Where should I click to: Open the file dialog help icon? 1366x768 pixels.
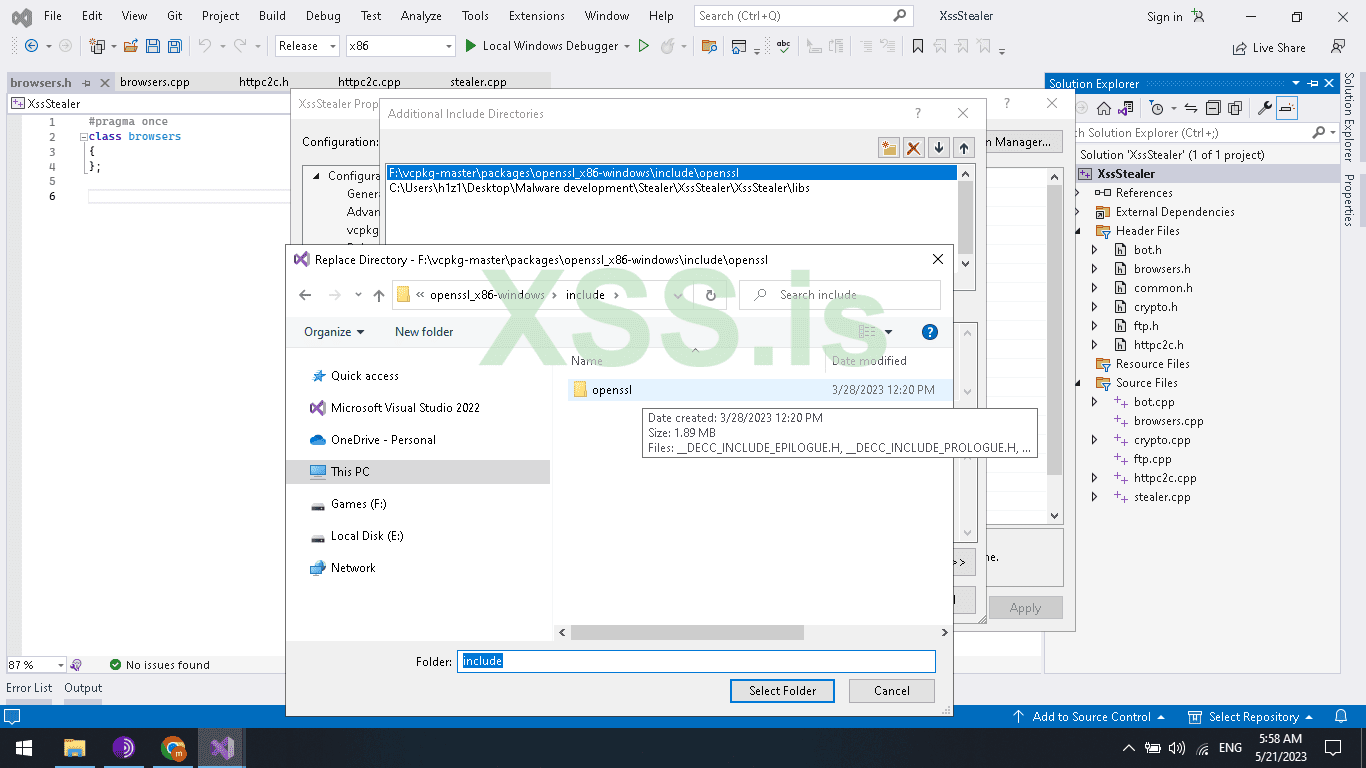pos(929,332)
